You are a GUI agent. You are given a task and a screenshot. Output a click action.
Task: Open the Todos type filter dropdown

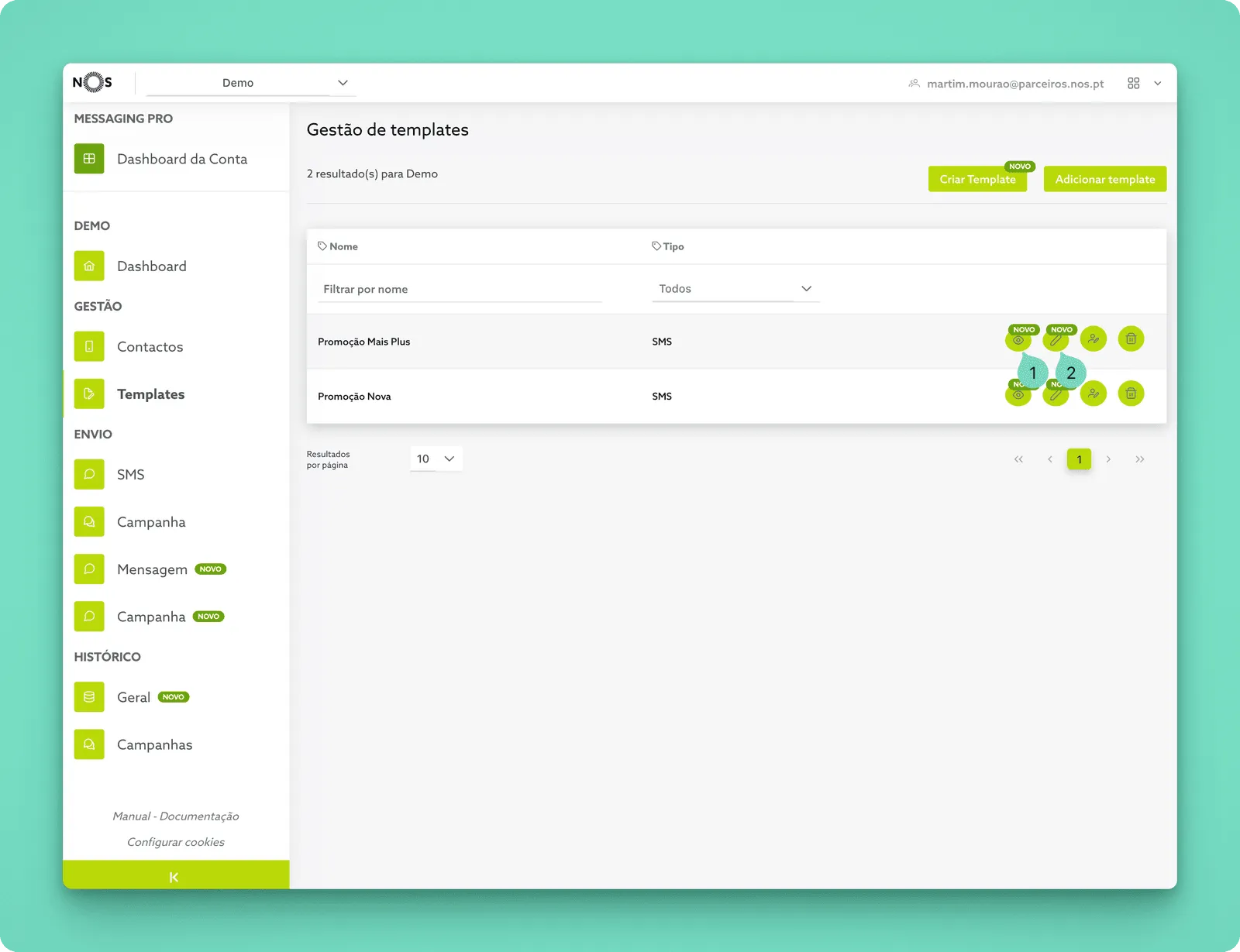point(735,289)
